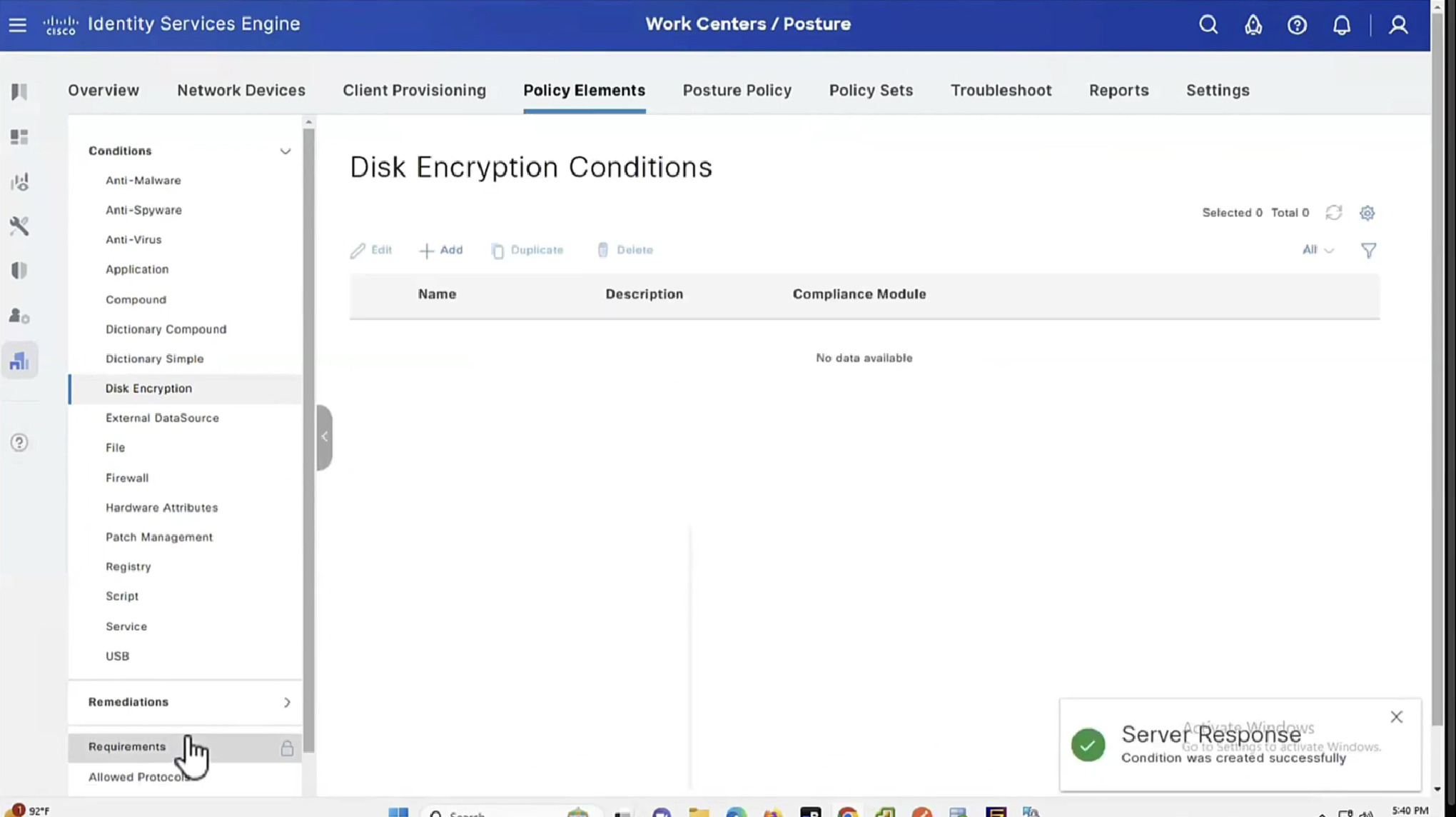Click Add to create a condition
Screen dimensions: 1456x817
point(441,250)
